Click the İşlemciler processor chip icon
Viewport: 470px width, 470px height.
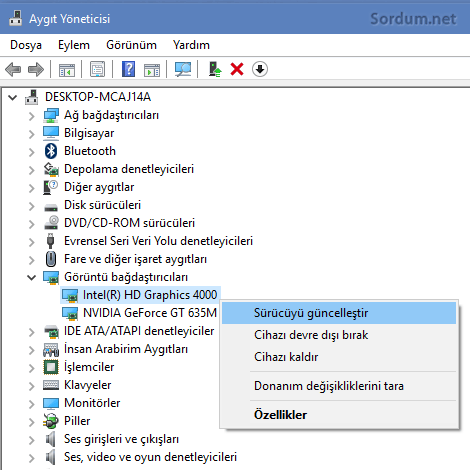point(51,367)
